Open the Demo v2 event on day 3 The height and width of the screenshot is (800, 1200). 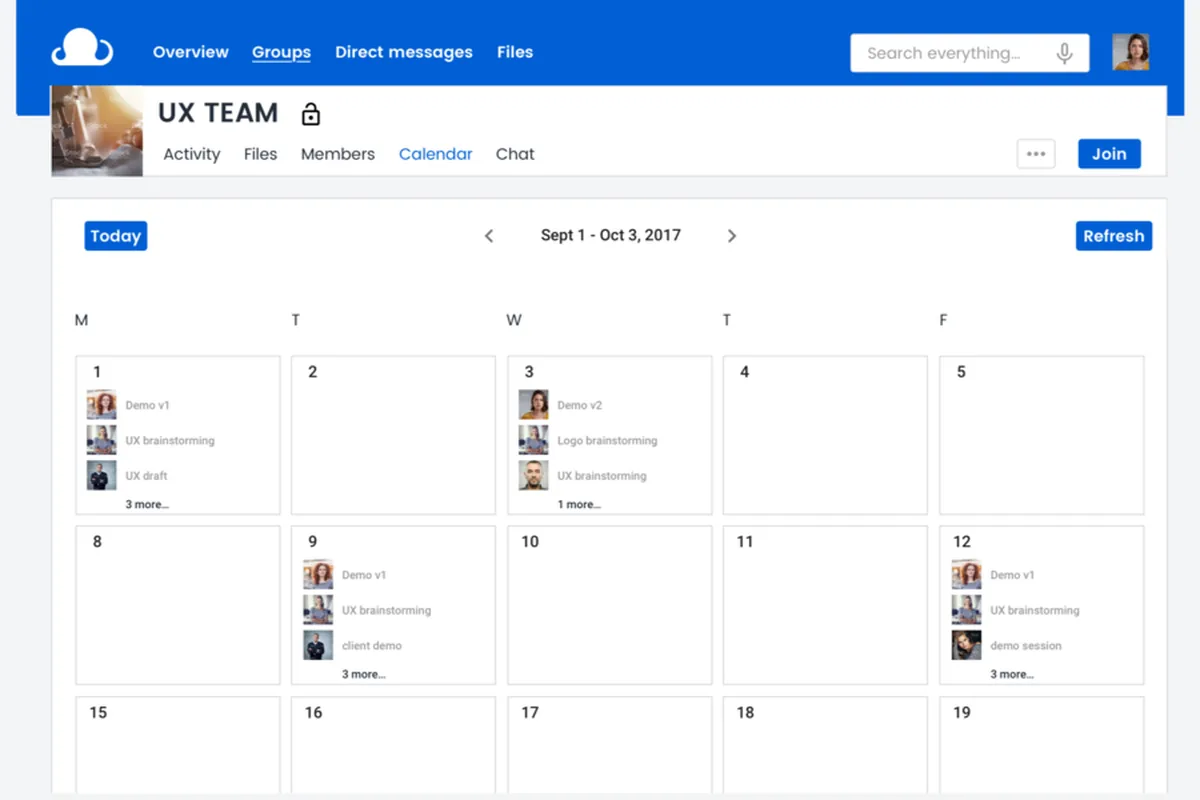[580, 405]
